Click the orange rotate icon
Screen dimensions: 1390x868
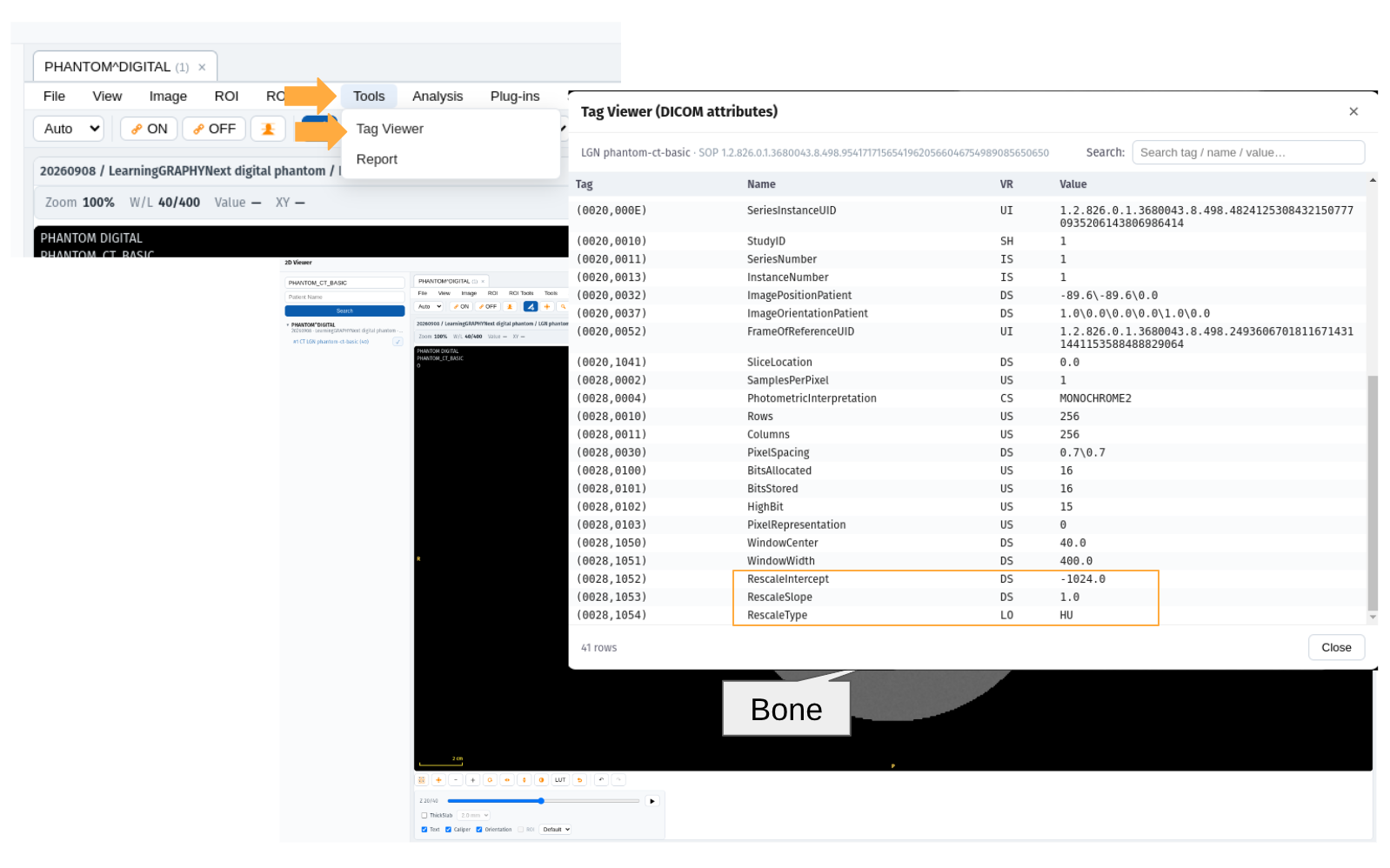(x=490, y=780)
